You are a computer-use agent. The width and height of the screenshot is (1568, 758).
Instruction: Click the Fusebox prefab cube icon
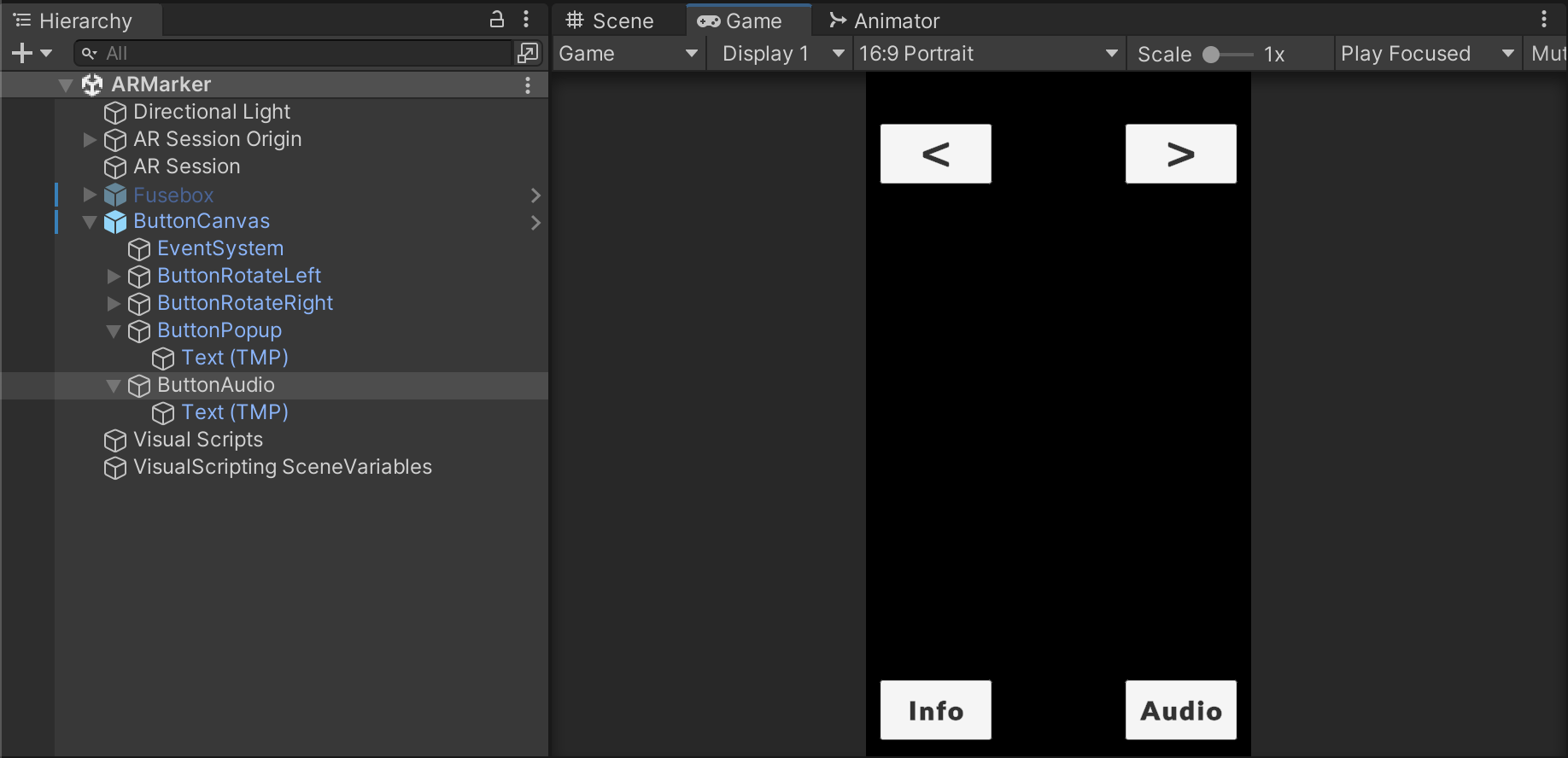click(115, 195)
